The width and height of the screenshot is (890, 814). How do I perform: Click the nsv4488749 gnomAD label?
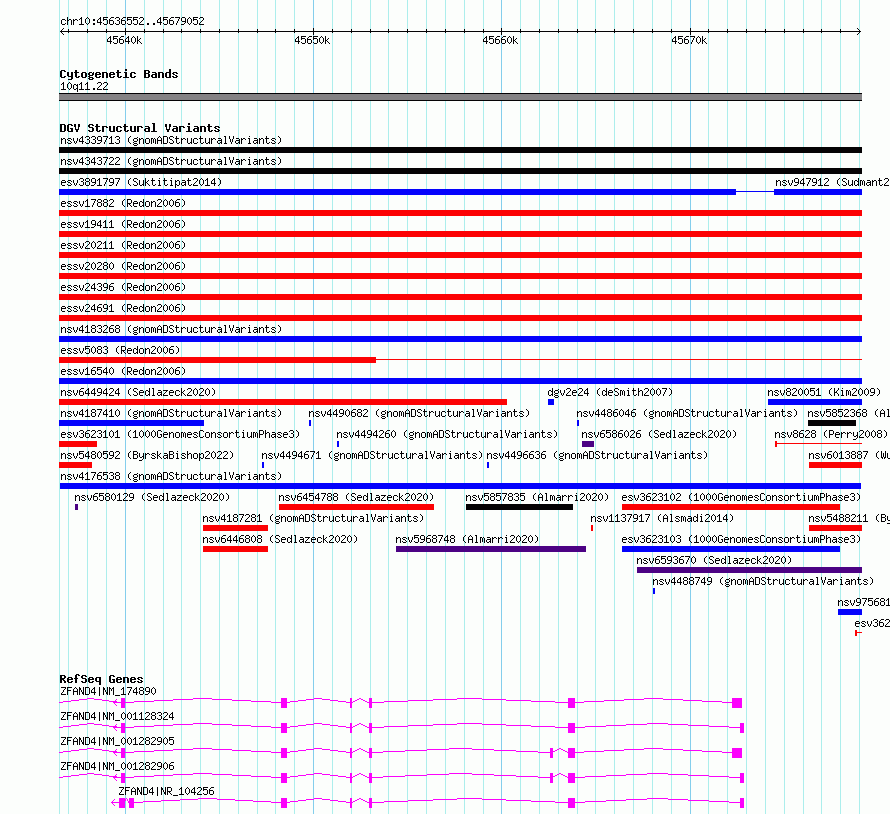point(763,581)
